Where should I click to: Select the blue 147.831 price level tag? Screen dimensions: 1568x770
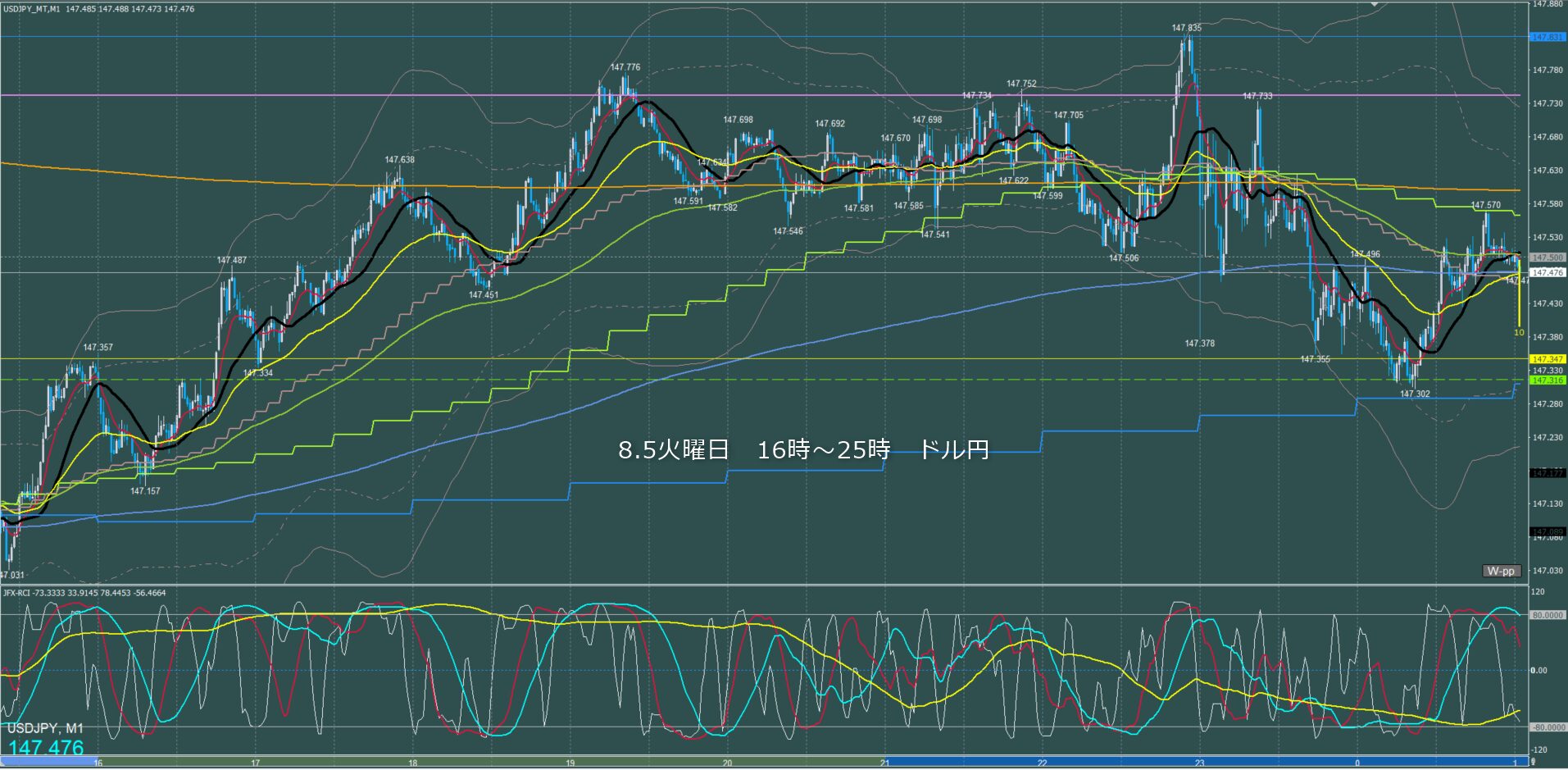click(1548, 37)
